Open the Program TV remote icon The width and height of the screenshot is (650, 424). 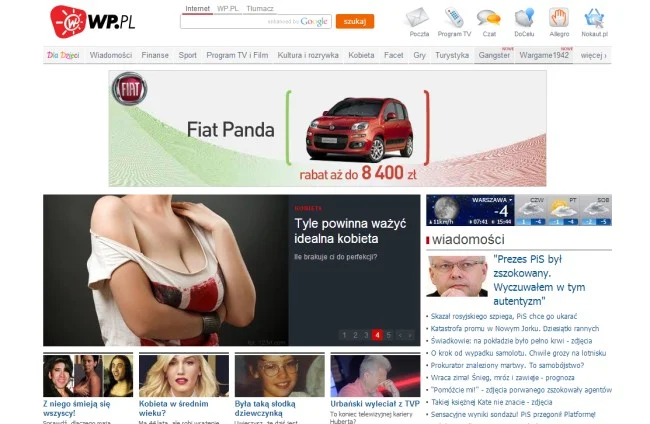pos(454,17)
